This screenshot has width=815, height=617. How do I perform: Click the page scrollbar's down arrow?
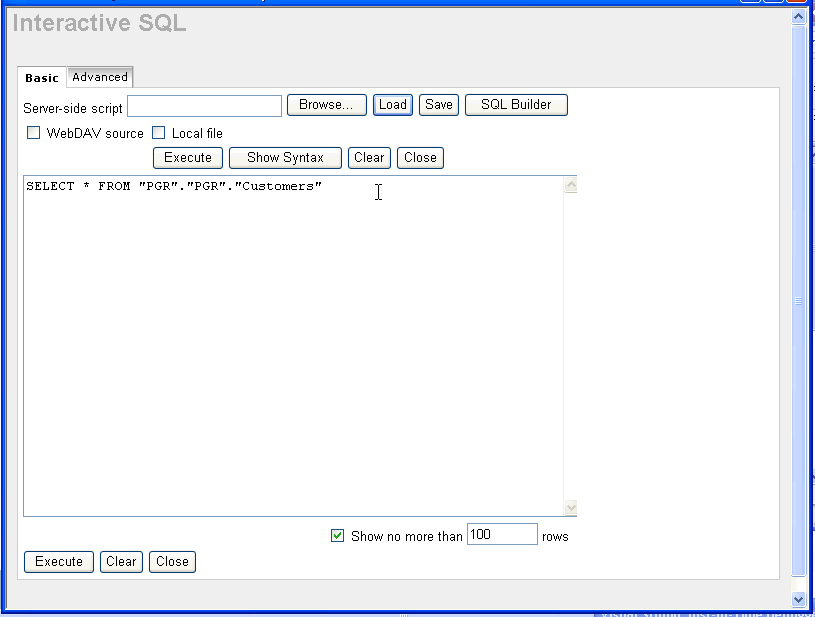click(x=798, y=599)
